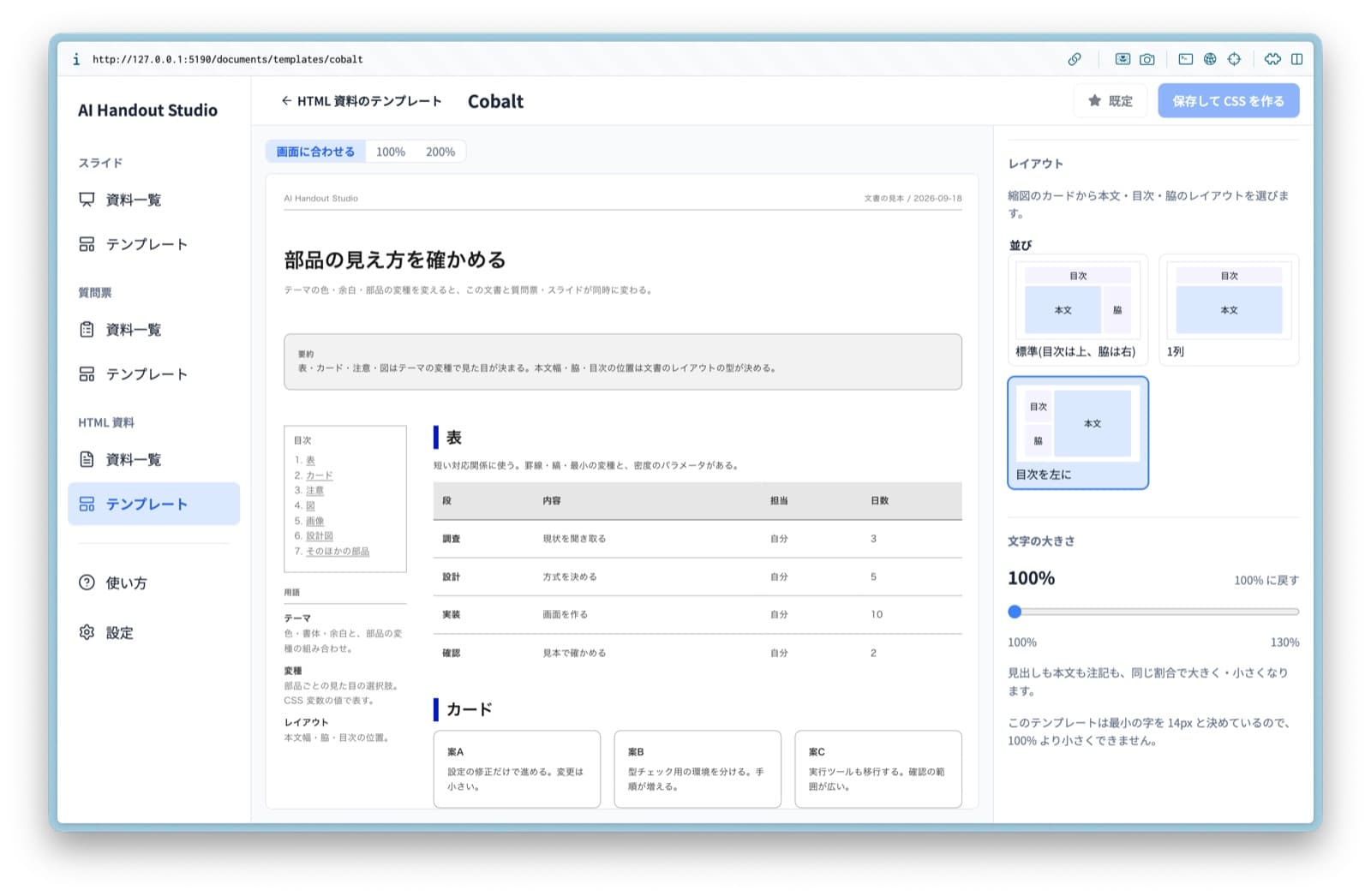Click the AI Handout Studio logo title

(x=147, y=110)
